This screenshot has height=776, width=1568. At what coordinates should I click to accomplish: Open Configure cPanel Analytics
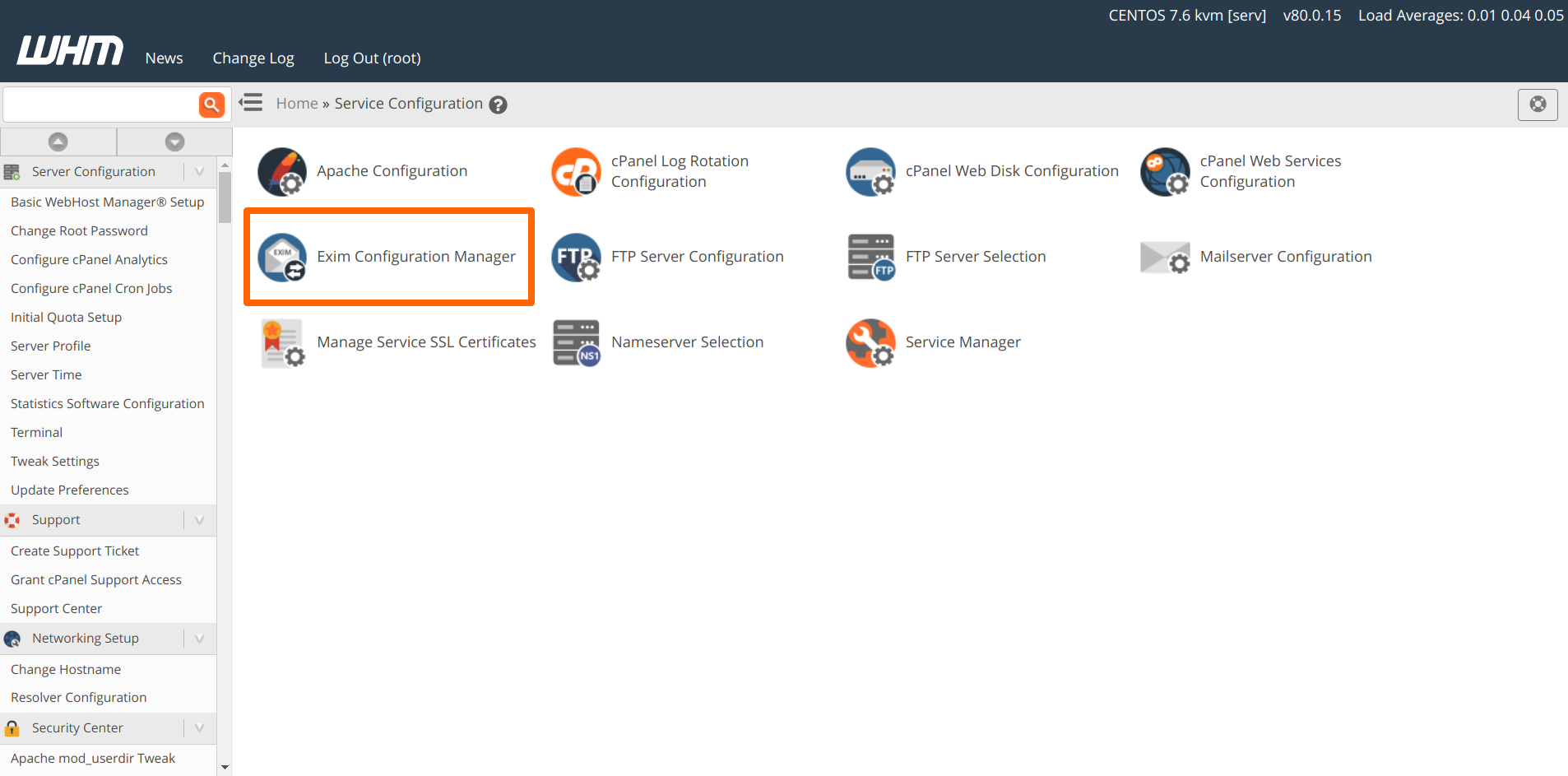[89, 260]
